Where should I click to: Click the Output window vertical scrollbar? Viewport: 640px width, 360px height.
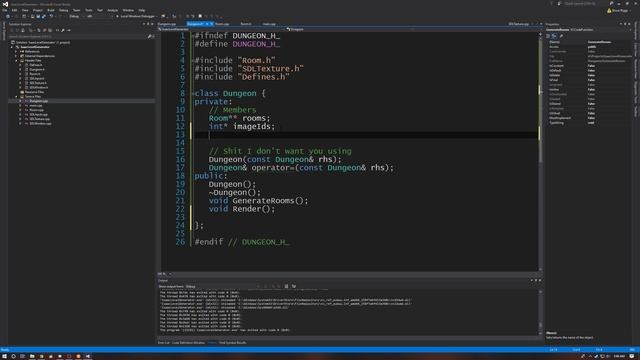540,312
